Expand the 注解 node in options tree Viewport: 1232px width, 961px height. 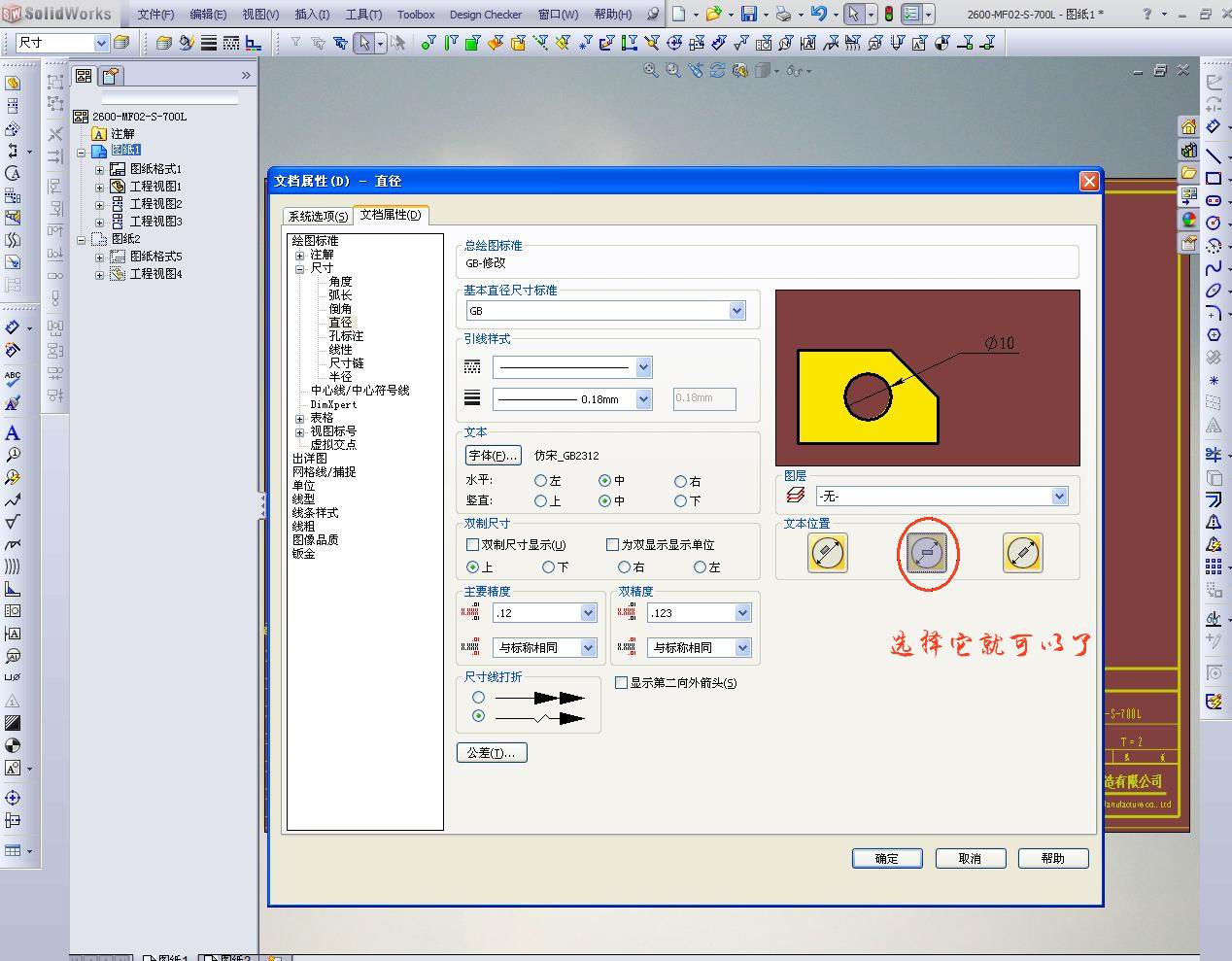[x=300, y=256]
